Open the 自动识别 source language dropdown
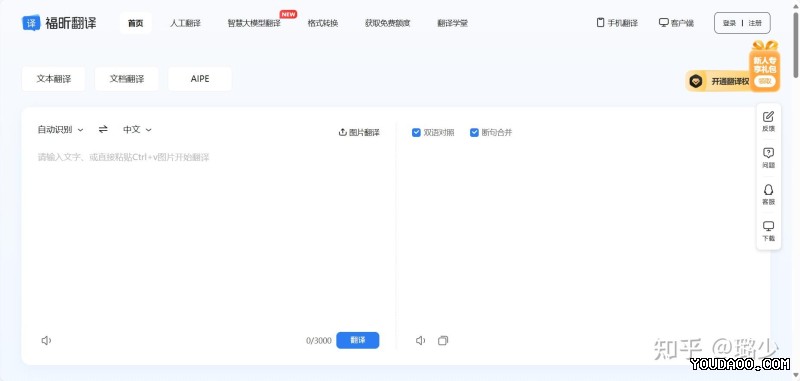 (60, 130)
